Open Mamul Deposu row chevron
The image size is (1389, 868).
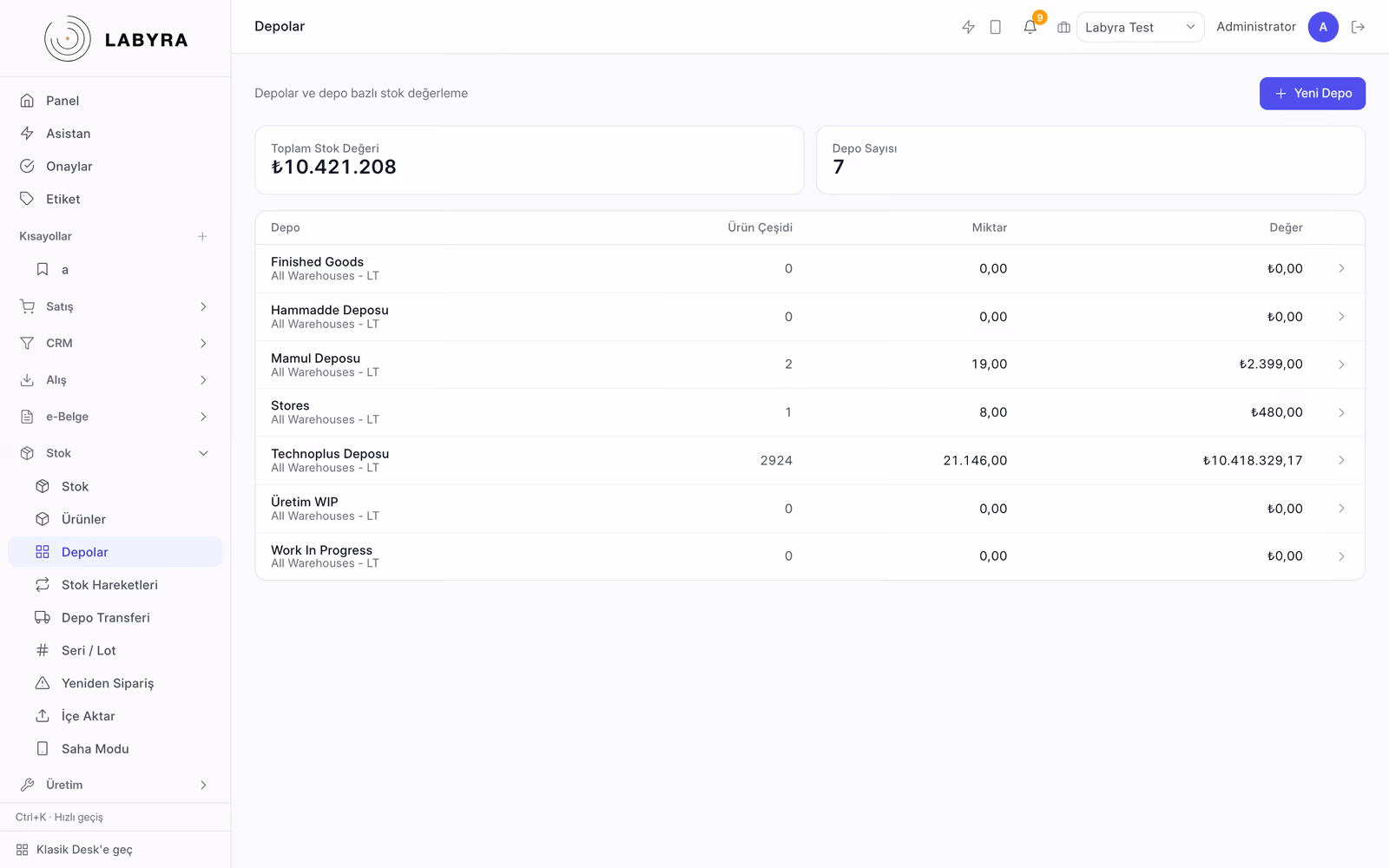coord(1341,365)
